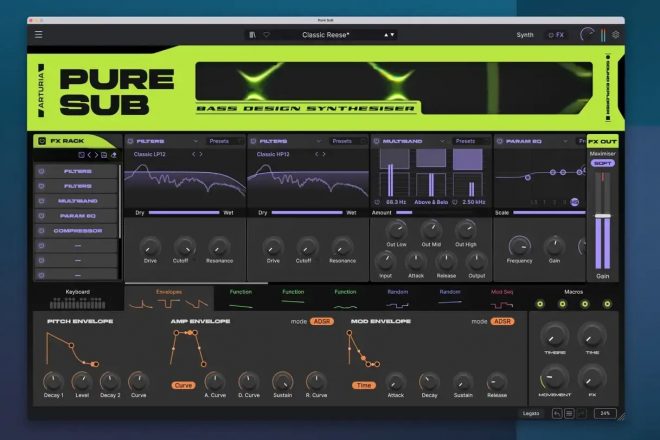Open the first Function tab
Image resolution: width=660 pixels, height=440 pixels.
[x=241, y=298]
